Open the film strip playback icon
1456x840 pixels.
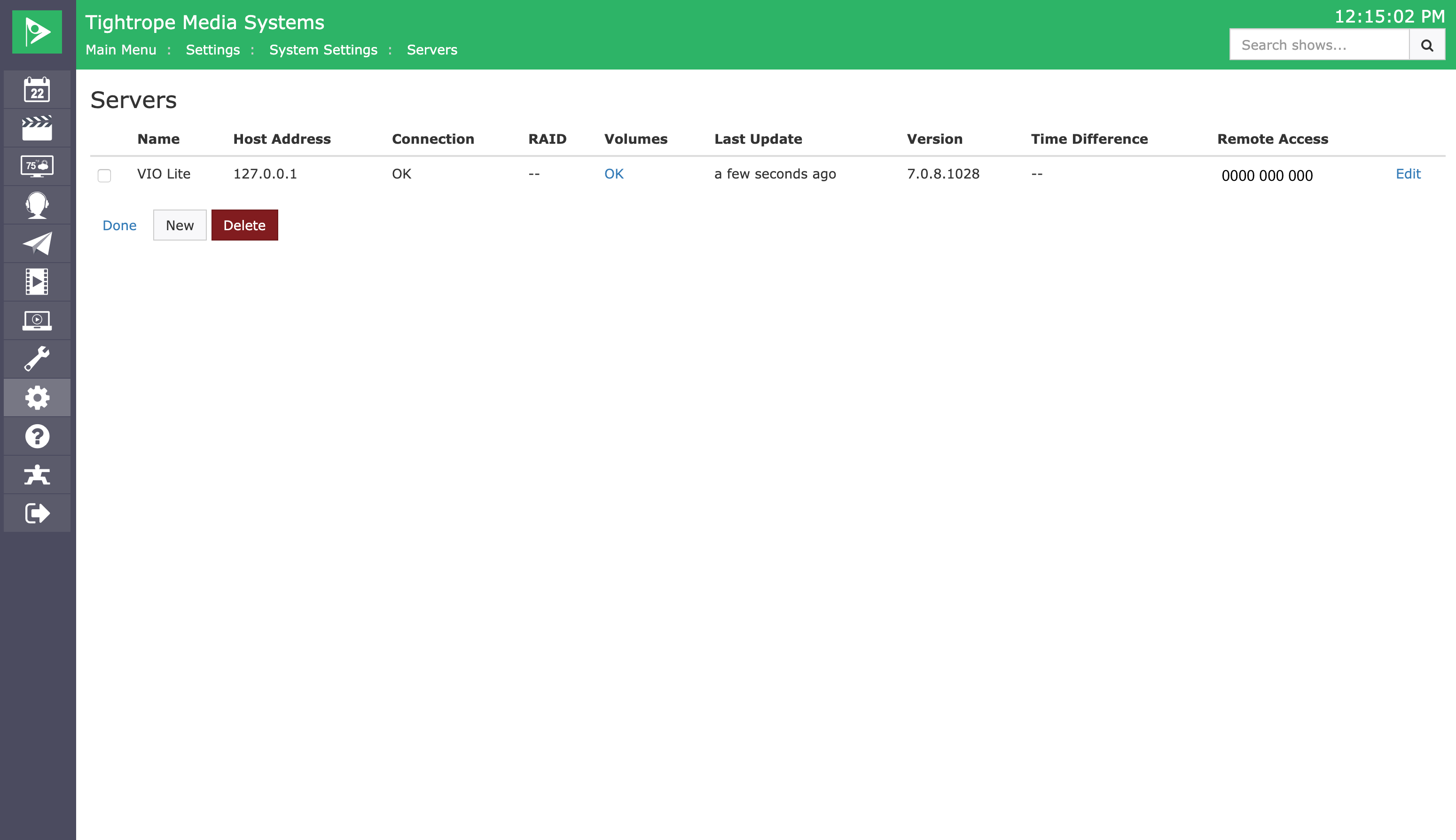click(x=37, y=282)
